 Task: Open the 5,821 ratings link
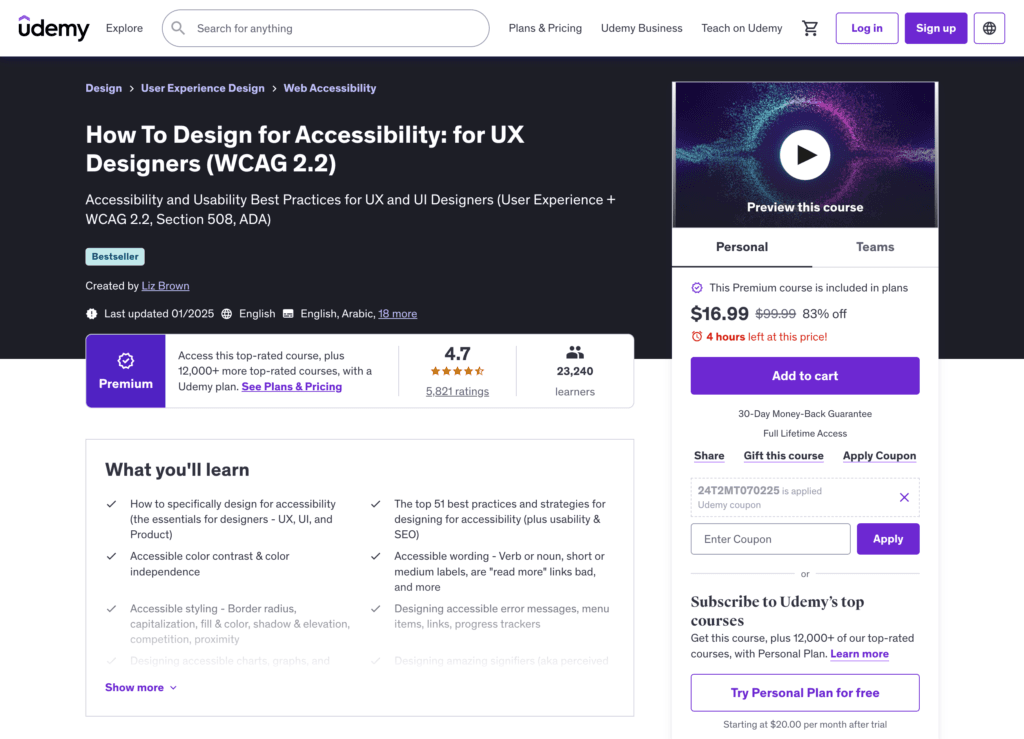tap(457, 391)
